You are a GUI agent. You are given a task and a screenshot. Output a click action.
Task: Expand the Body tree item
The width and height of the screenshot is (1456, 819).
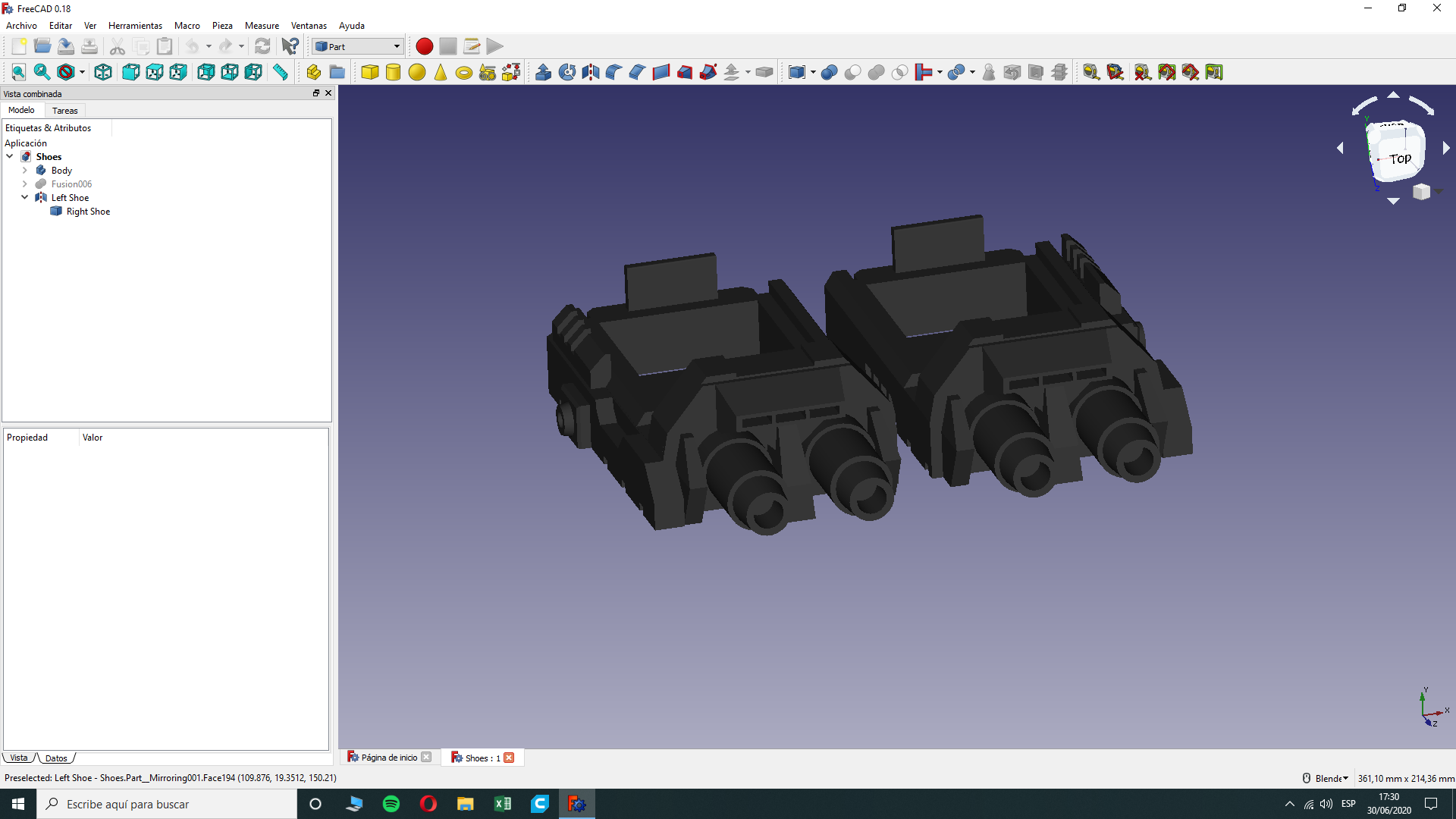(x=25, y=171)
